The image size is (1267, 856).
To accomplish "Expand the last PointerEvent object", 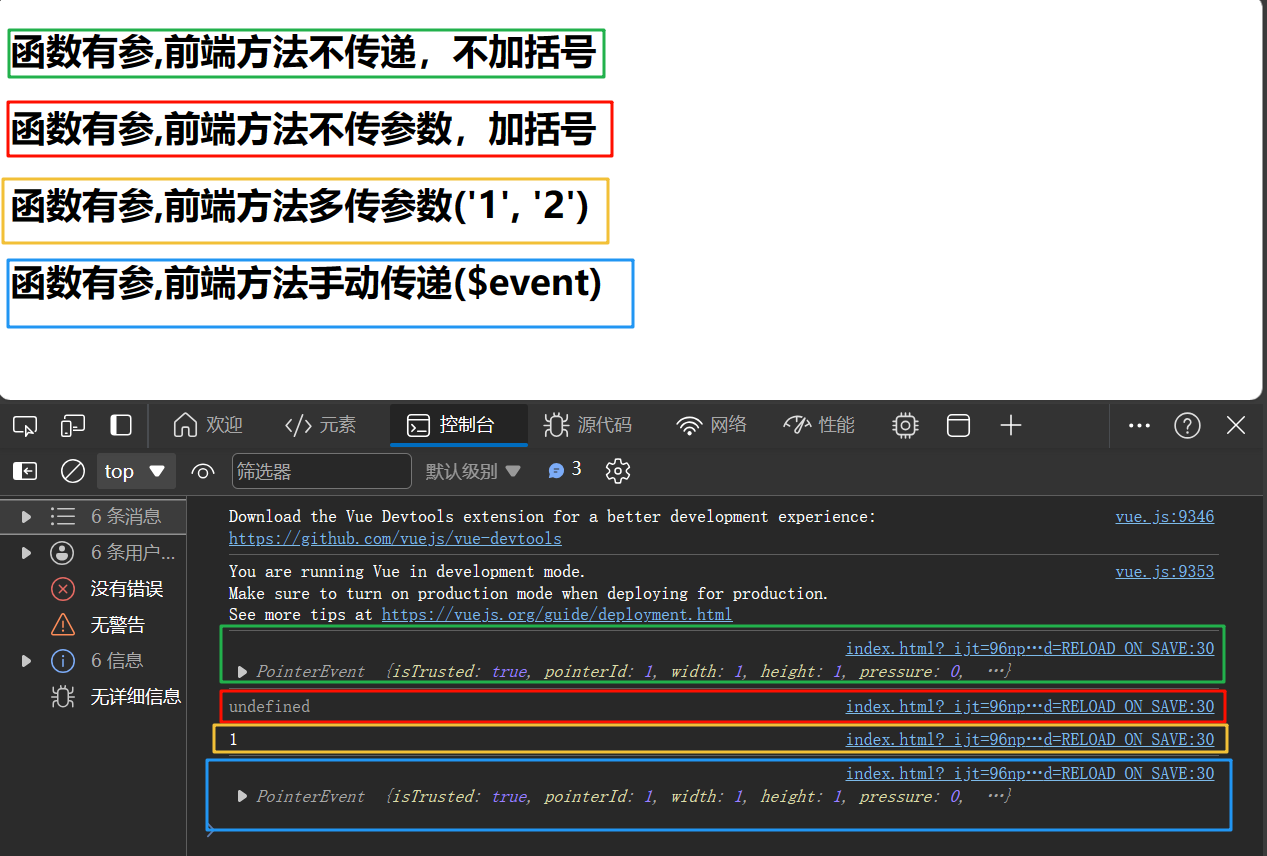I will point(243,797).
